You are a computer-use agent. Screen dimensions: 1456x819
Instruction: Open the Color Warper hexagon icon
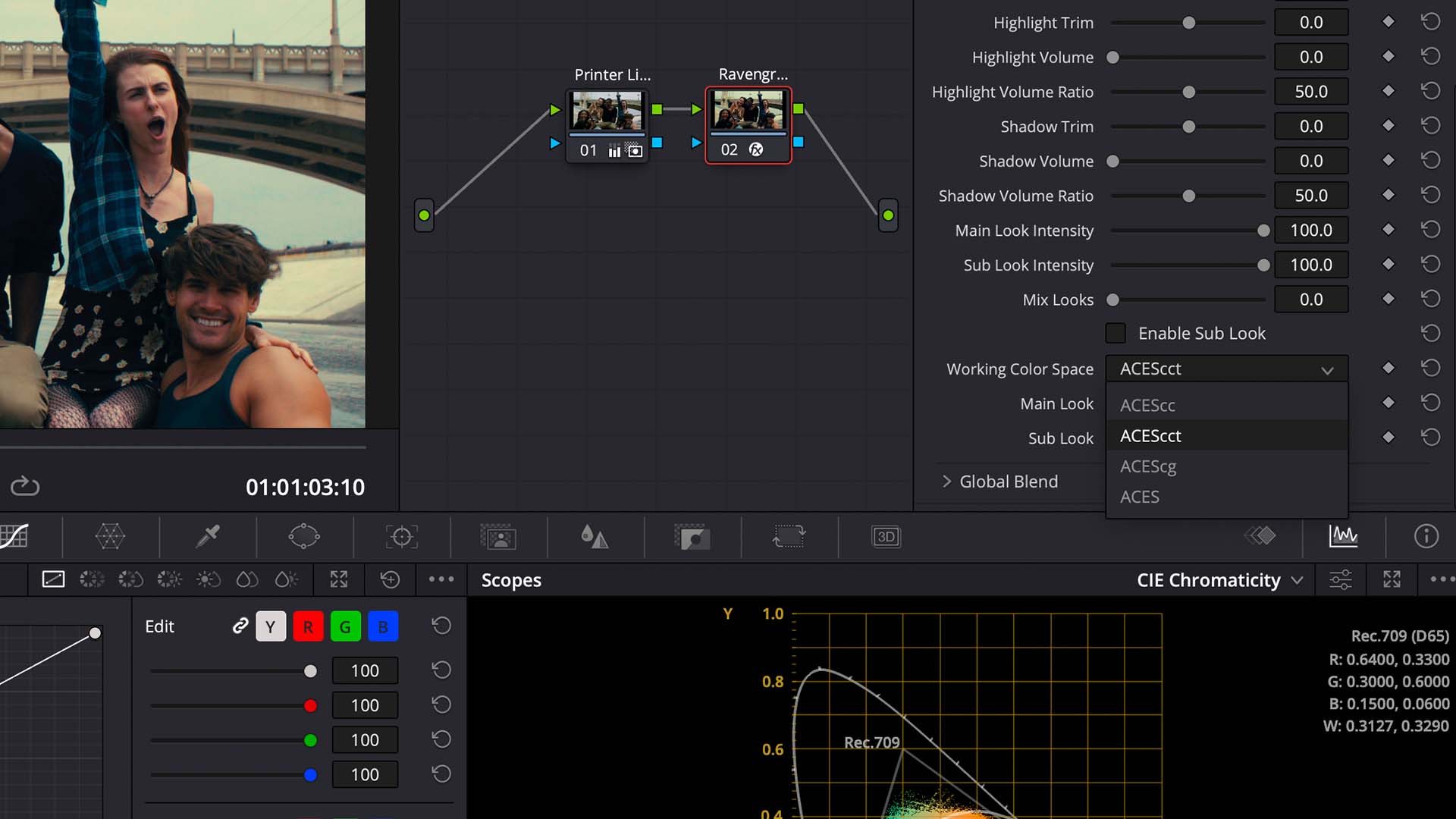[110, 537]
